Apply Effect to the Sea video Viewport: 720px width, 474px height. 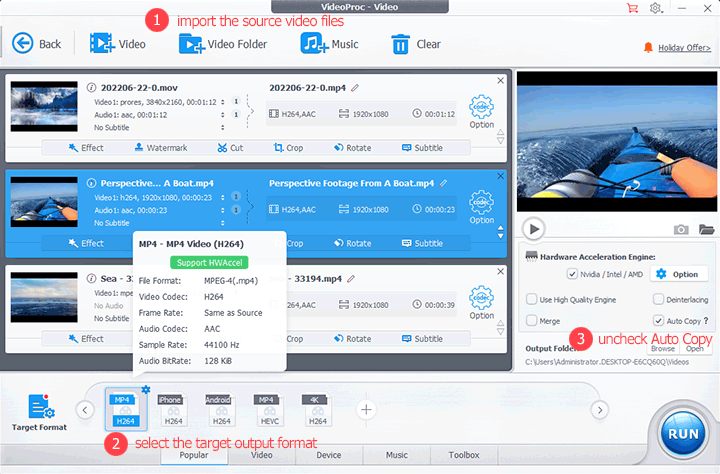point(86,339)
